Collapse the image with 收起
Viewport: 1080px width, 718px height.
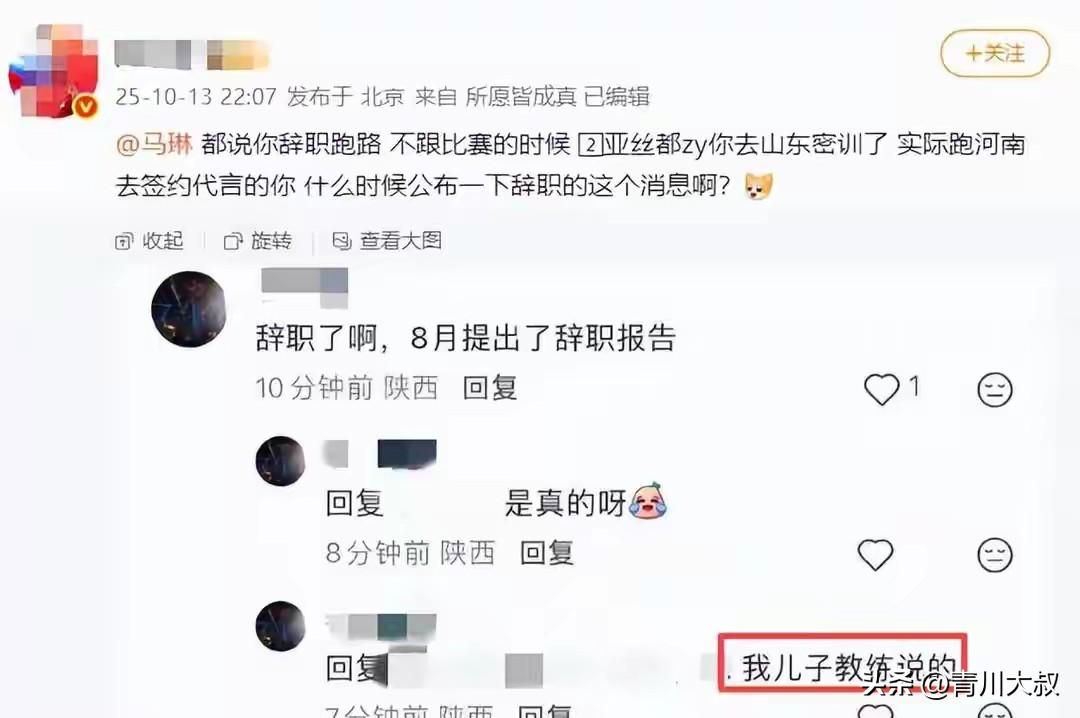coord(149,240)
